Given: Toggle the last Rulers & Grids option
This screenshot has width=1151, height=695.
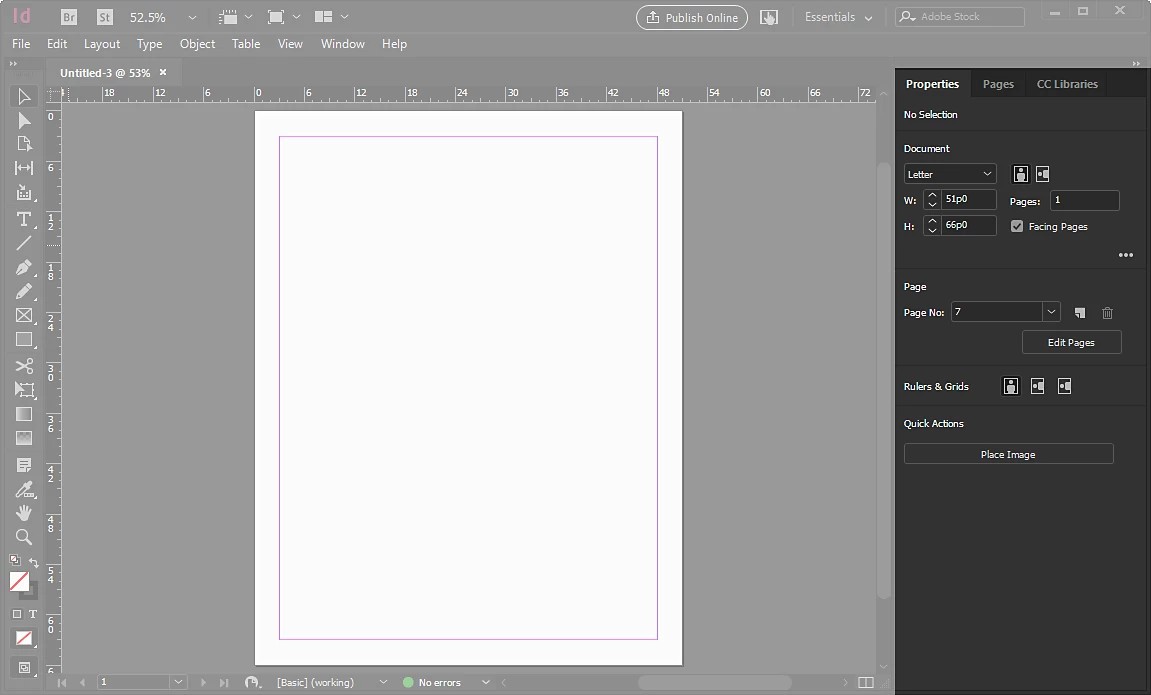Looking at the screenshot, I should pyautogui.click(x=1064, y=386).
